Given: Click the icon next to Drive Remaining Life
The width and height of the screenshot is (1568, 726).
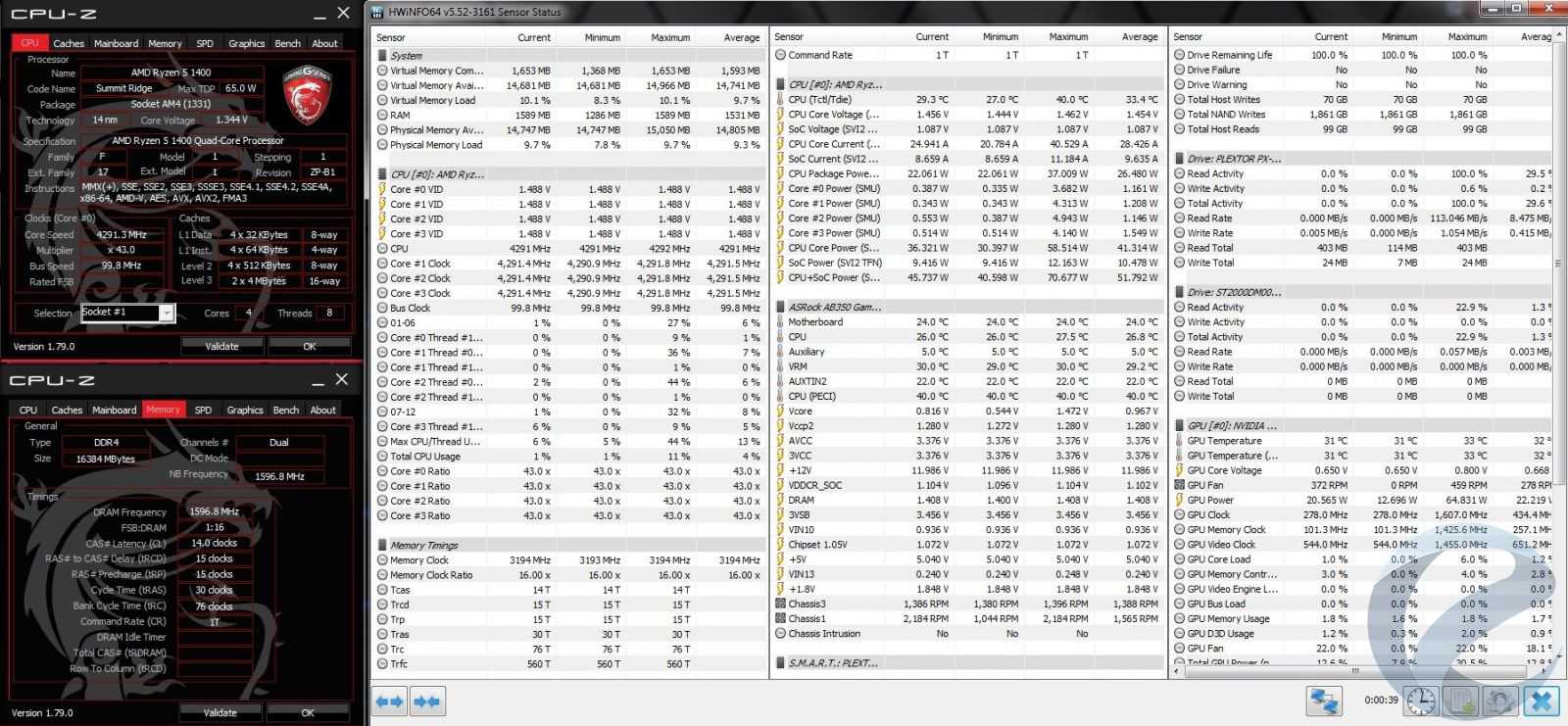Looking at the screenshot, I should point(1180,55).
